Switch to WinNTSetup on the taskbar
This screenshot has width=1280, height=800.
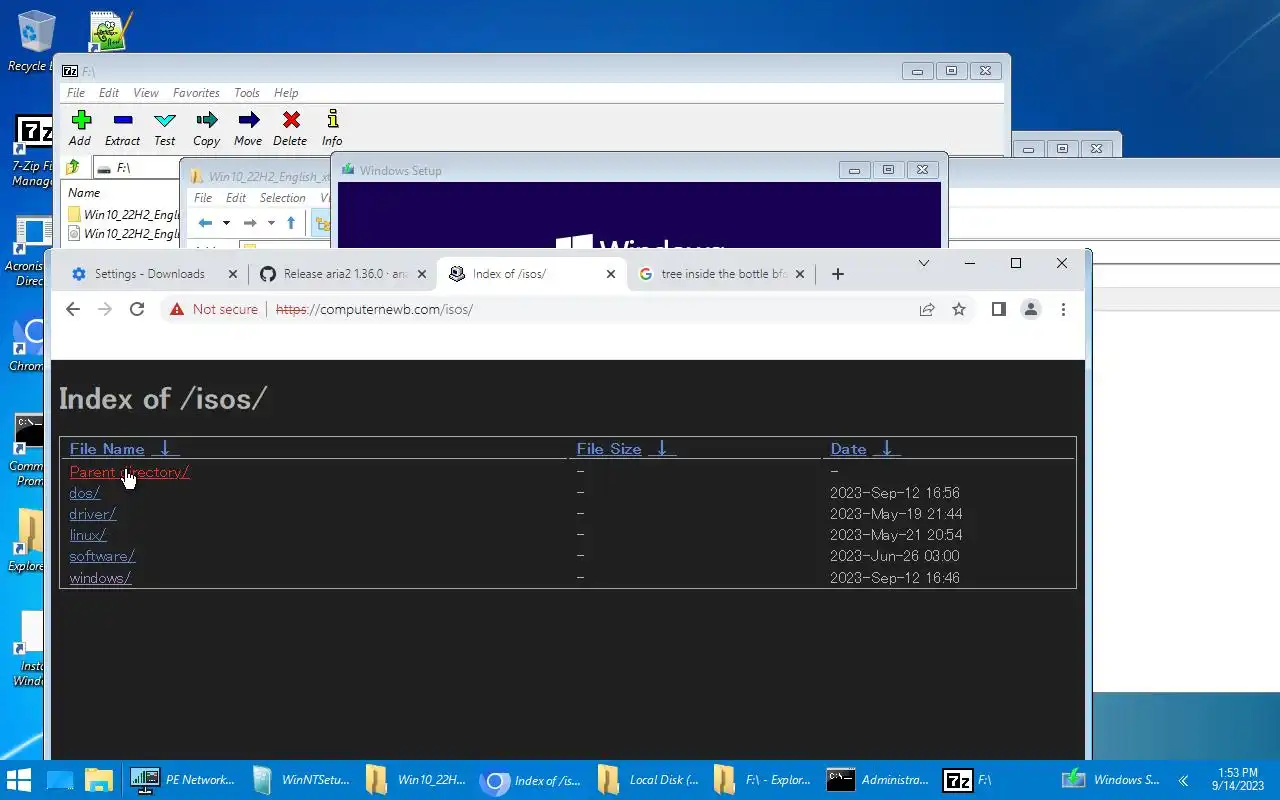coord(300,780)
